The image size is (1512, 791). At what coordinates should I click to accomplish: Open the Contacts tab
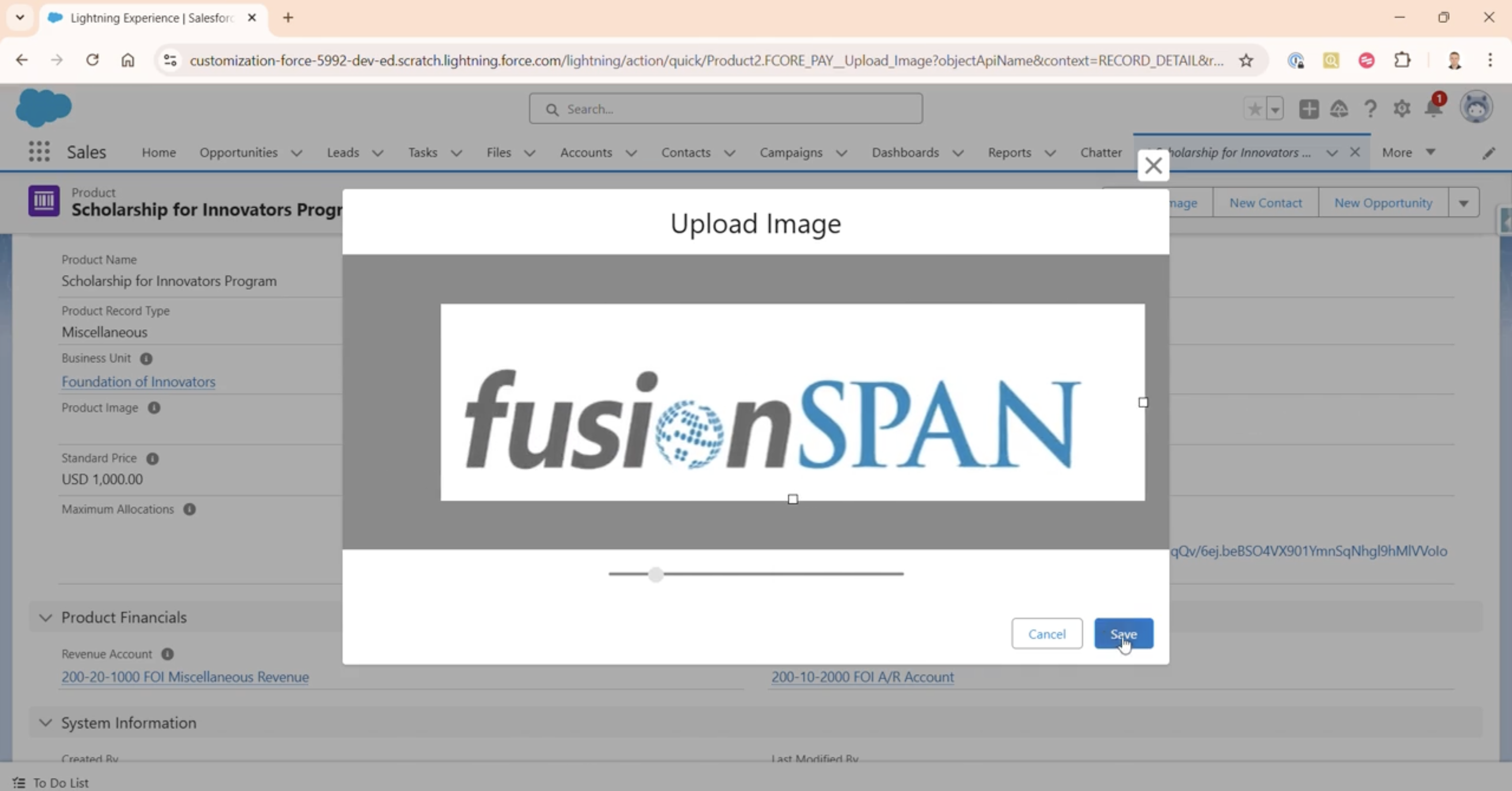point(686,152)
